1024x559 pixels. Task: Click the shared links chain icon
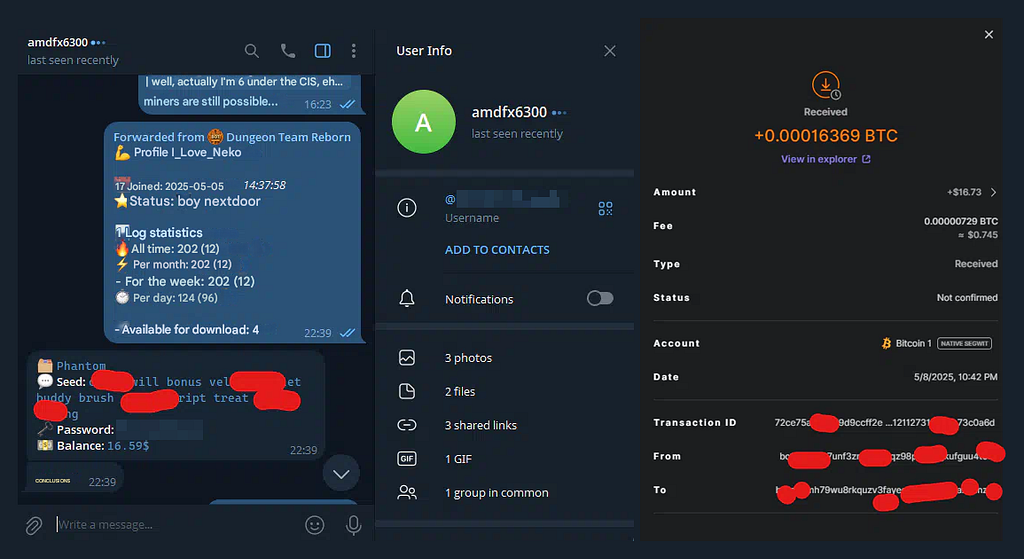click(407, 425)
